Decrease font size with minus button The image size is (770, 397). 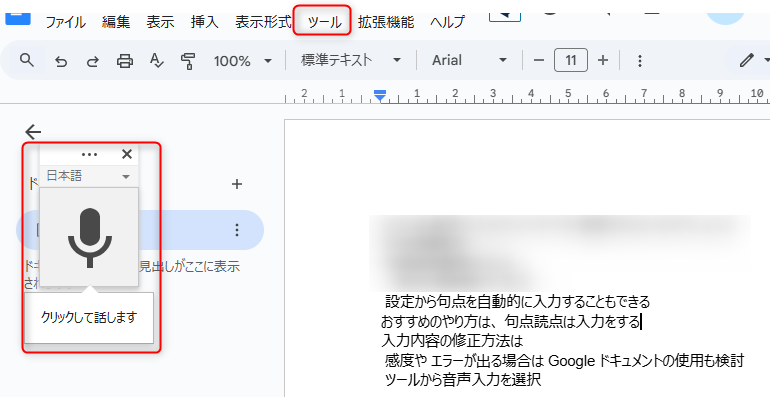539,60
